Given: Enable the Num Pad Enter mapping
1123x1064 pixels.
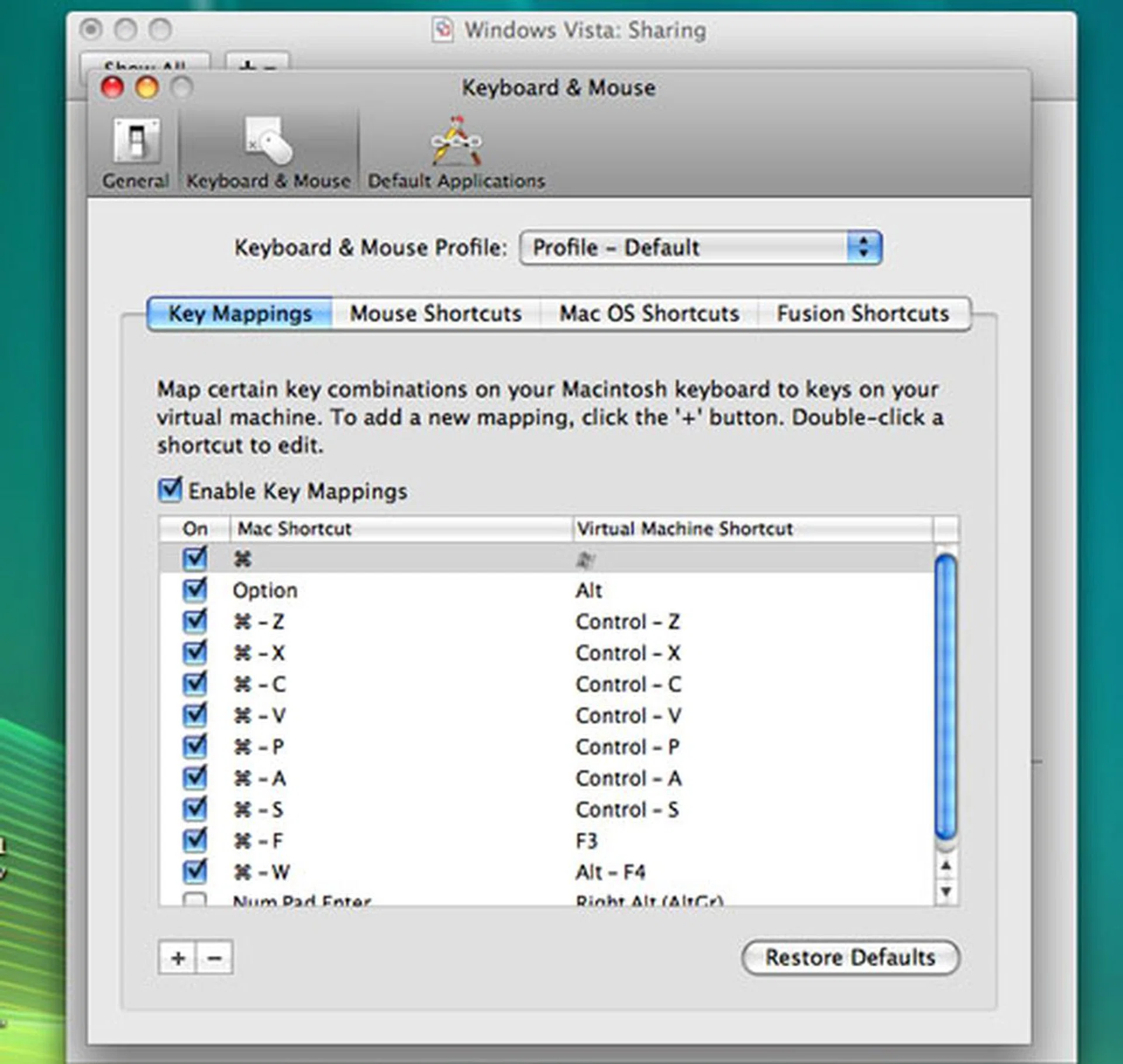Looking at the screenshot, I should click(x=195, y=899).
